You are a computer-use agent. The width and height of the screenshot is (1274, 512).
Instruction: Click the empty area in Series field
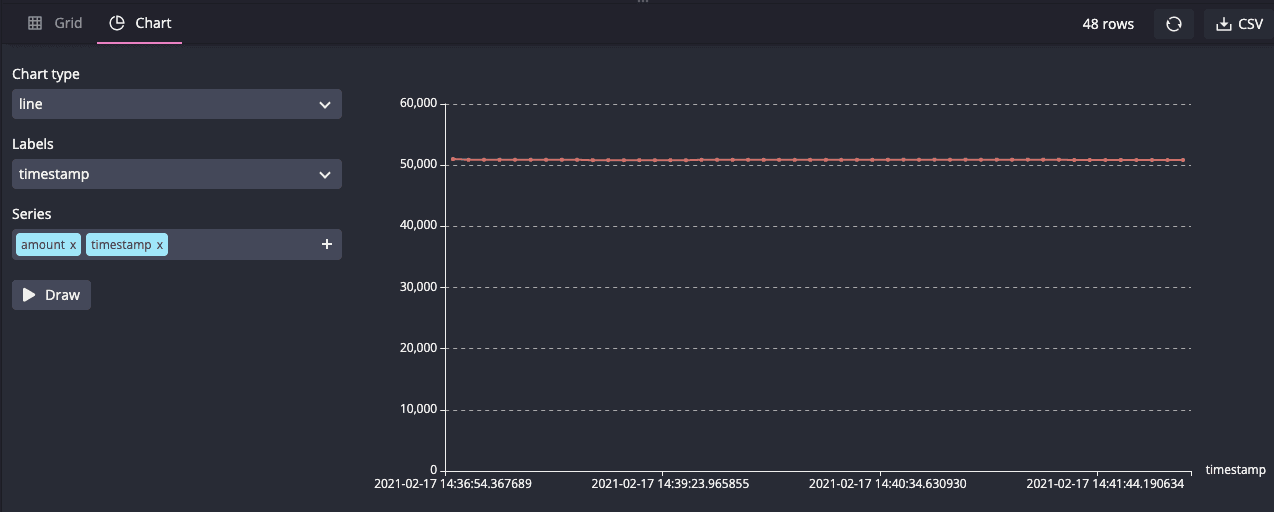(240, 245)
